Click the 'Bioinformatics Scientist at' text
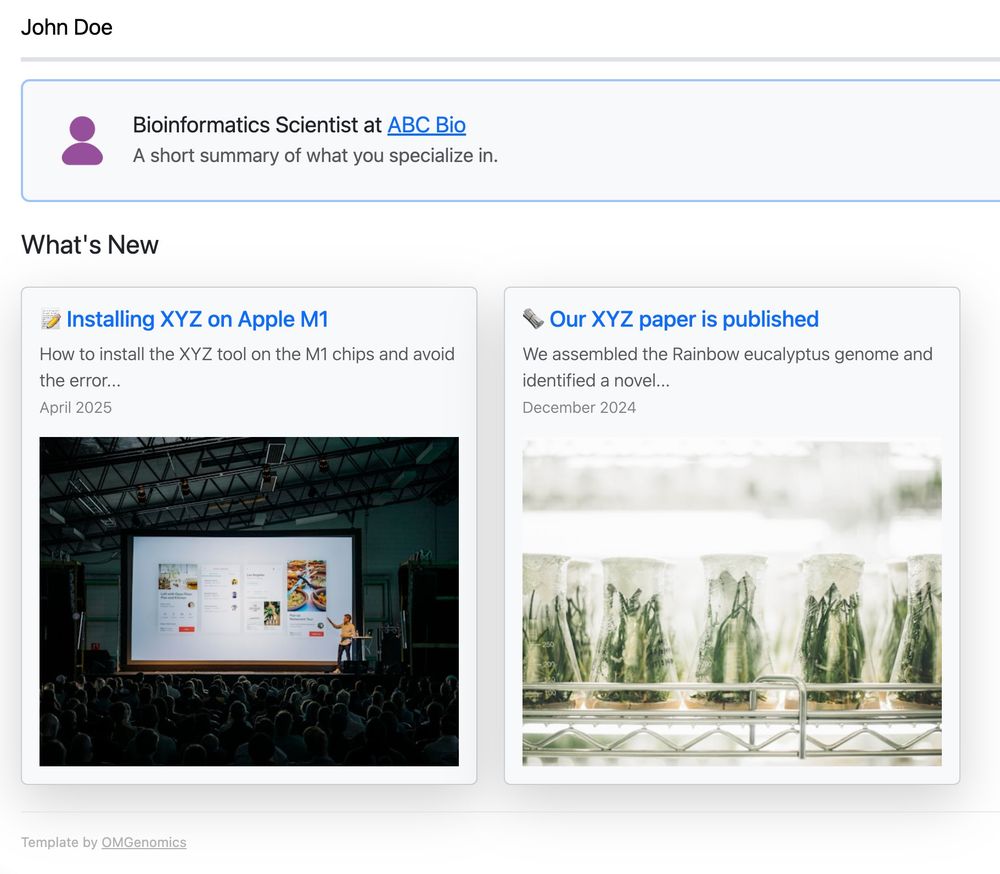The image size is (1000, 874). tap(257, 125)
